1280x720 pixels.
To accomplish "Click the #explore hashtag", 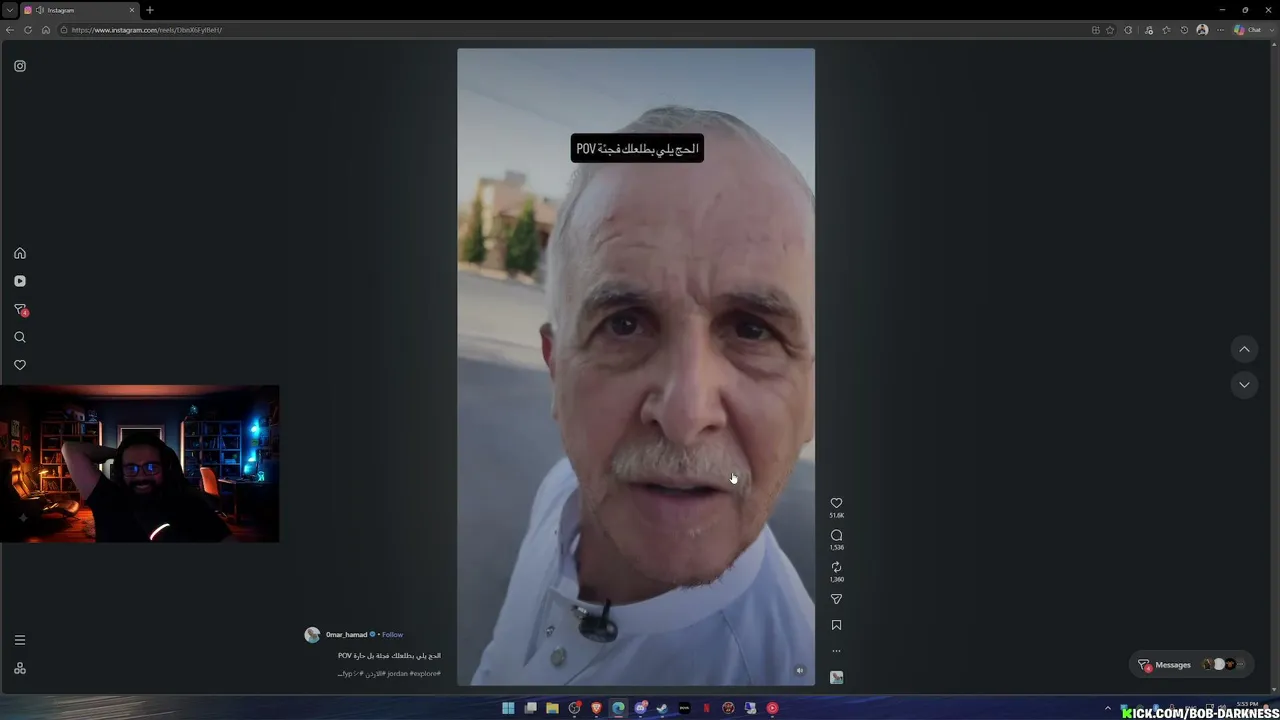I will point(425,673).
